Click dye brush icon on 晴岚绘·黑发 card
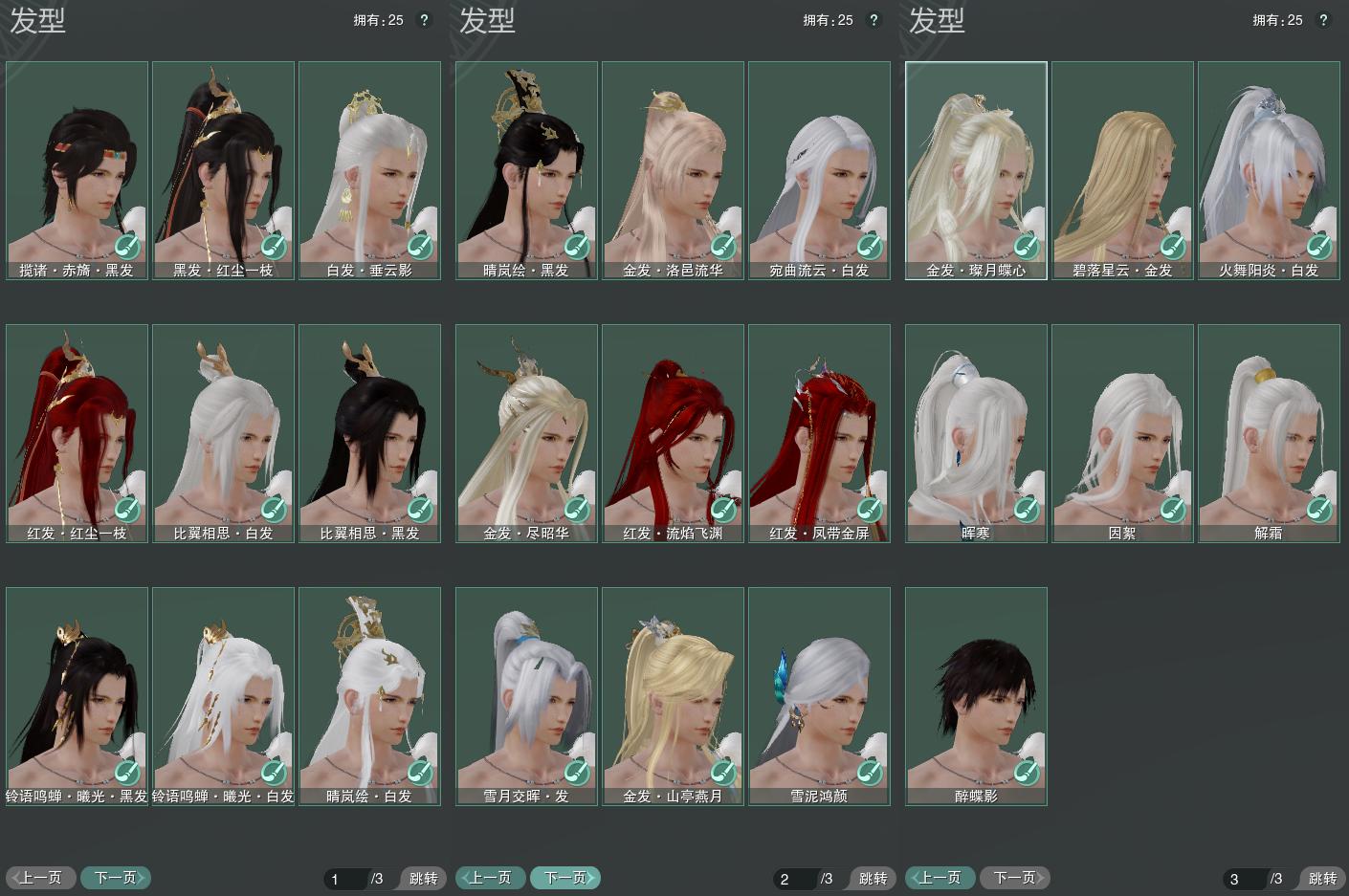The height and width of the screenshot is (896, 1349). click(x=577, y=246)
